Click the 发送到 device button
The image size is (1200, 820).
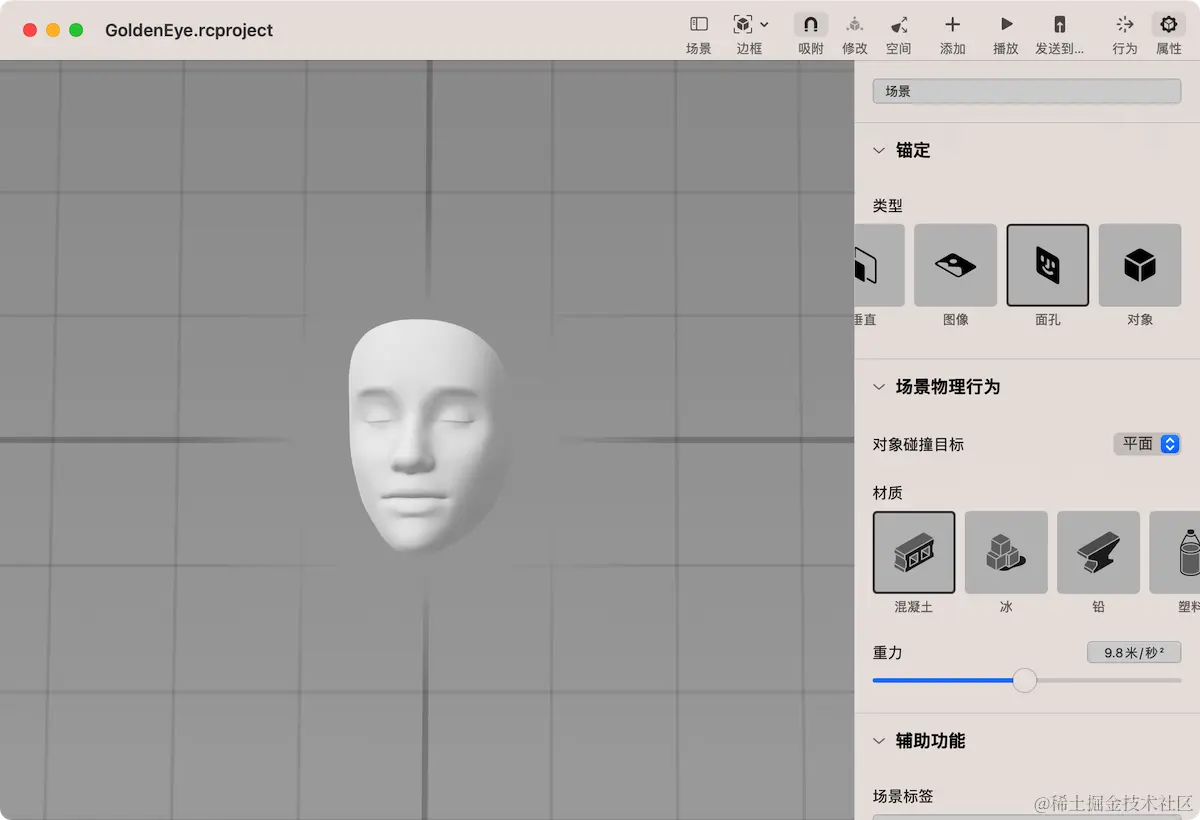1060,24
